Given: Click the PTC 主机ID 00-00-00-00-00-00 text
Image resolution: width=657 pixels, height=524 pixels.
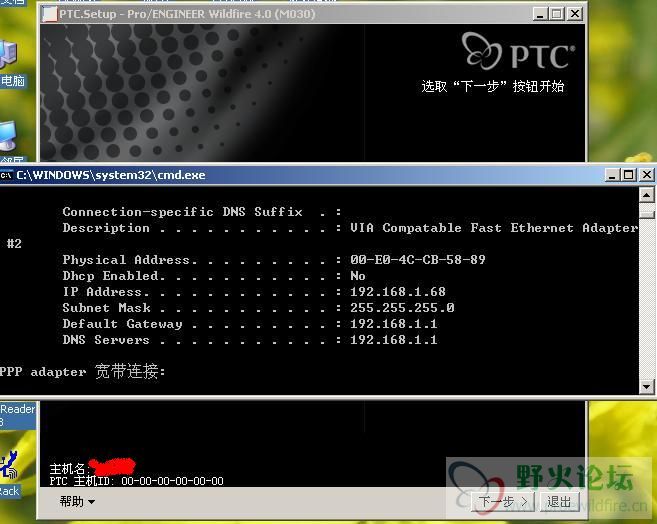Looking at the screenshot, I should point(137,481).
